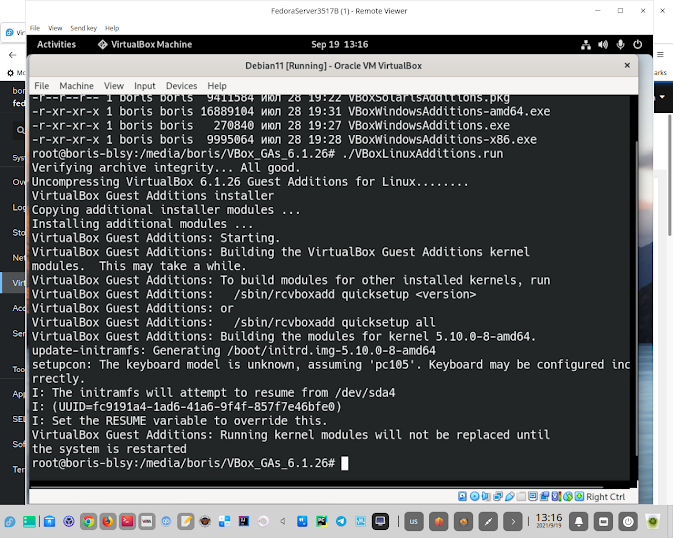673x538 pixels.
Task: Click the US keyboard layout indicator in tray
Action: 414,521
